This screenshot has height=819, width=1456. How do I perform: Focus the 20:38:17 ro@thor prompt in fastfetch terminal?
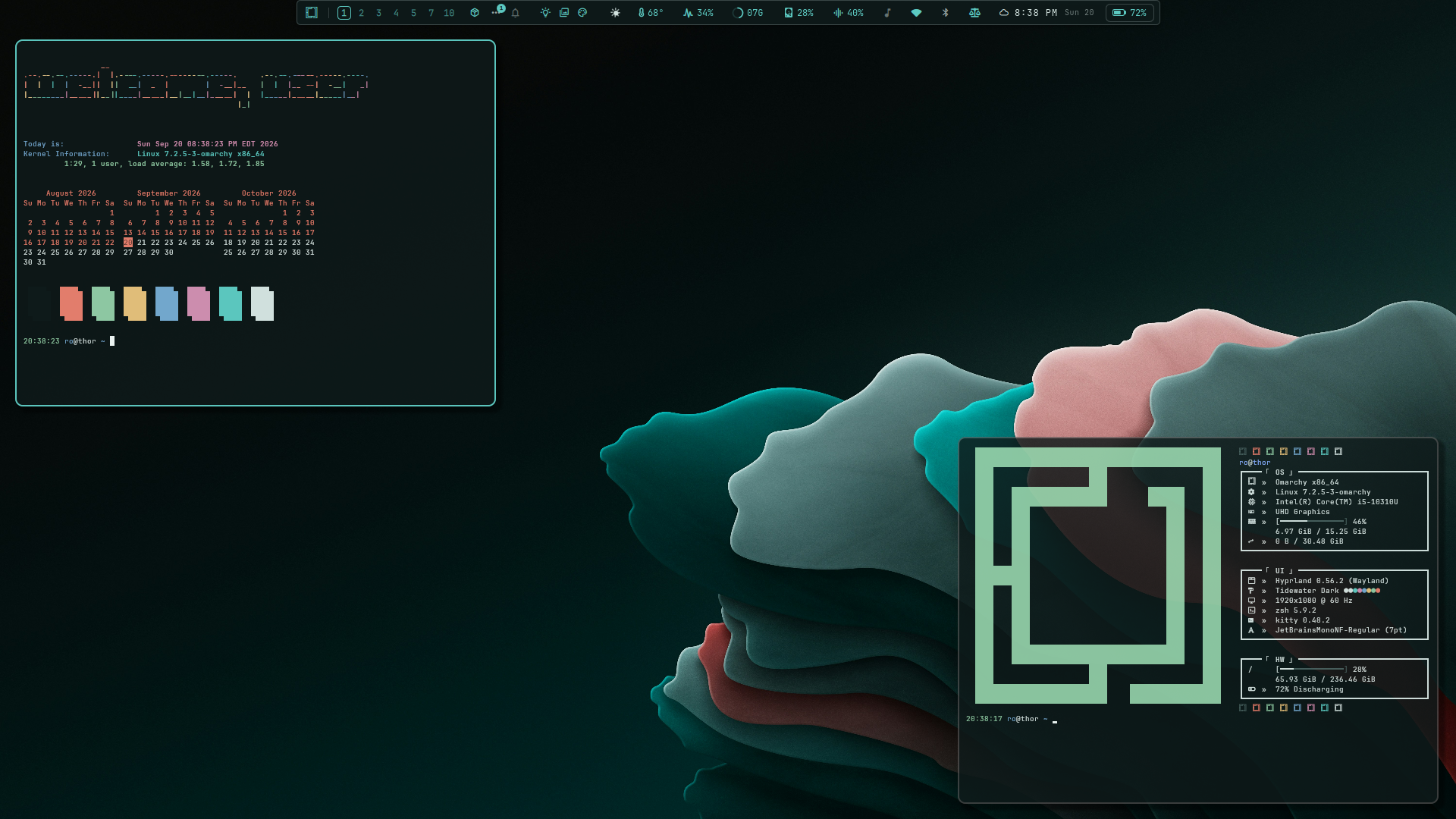[1007, 719]
